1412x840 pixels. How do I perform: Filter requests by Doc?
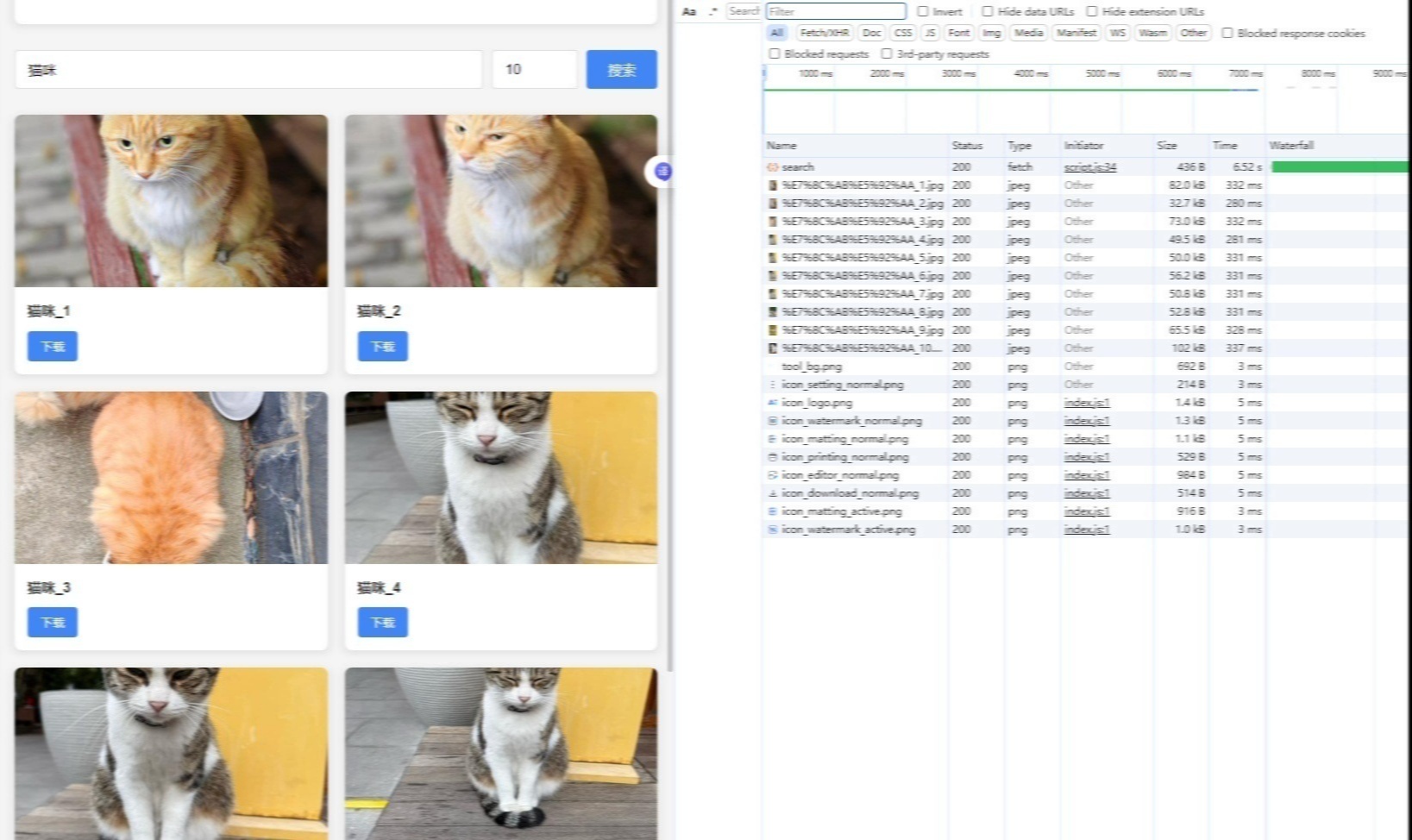tap(872, 33)
